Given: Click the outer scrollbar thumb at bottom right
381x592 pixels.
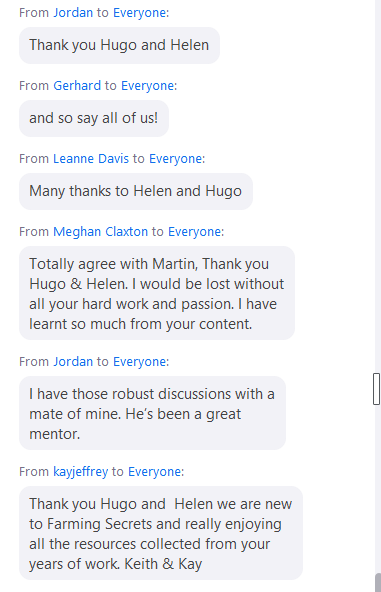Looking at the screenshot, I should pyautogui.click(x=378, y=582).
